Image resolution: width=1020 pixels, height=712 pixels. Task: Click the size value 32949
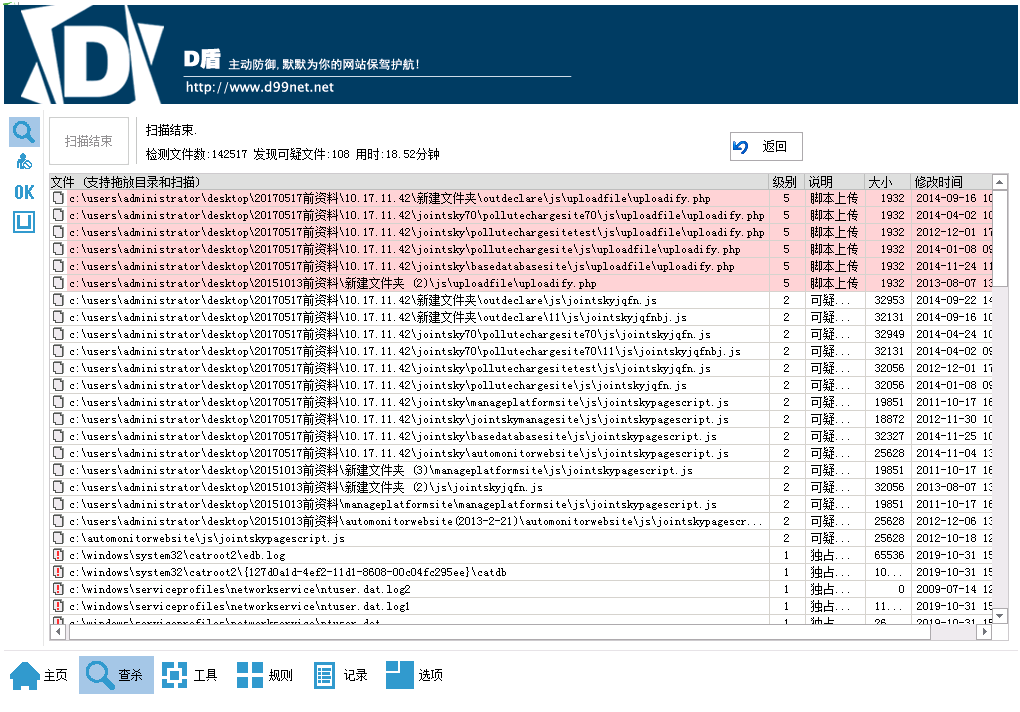pos(889,334)
